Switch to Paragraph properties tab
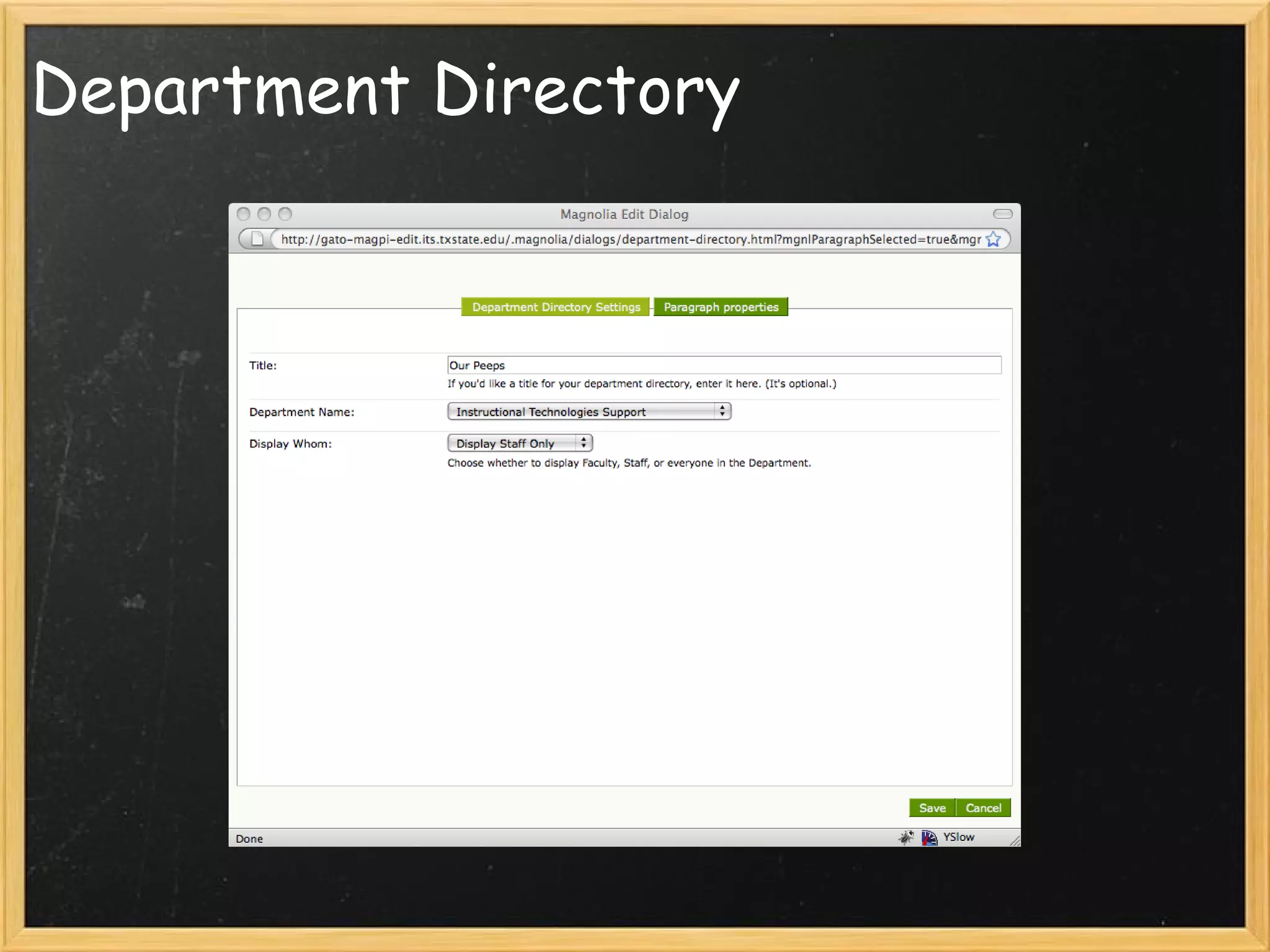This screenshot has height=952, width=1270. coord(721,307)
